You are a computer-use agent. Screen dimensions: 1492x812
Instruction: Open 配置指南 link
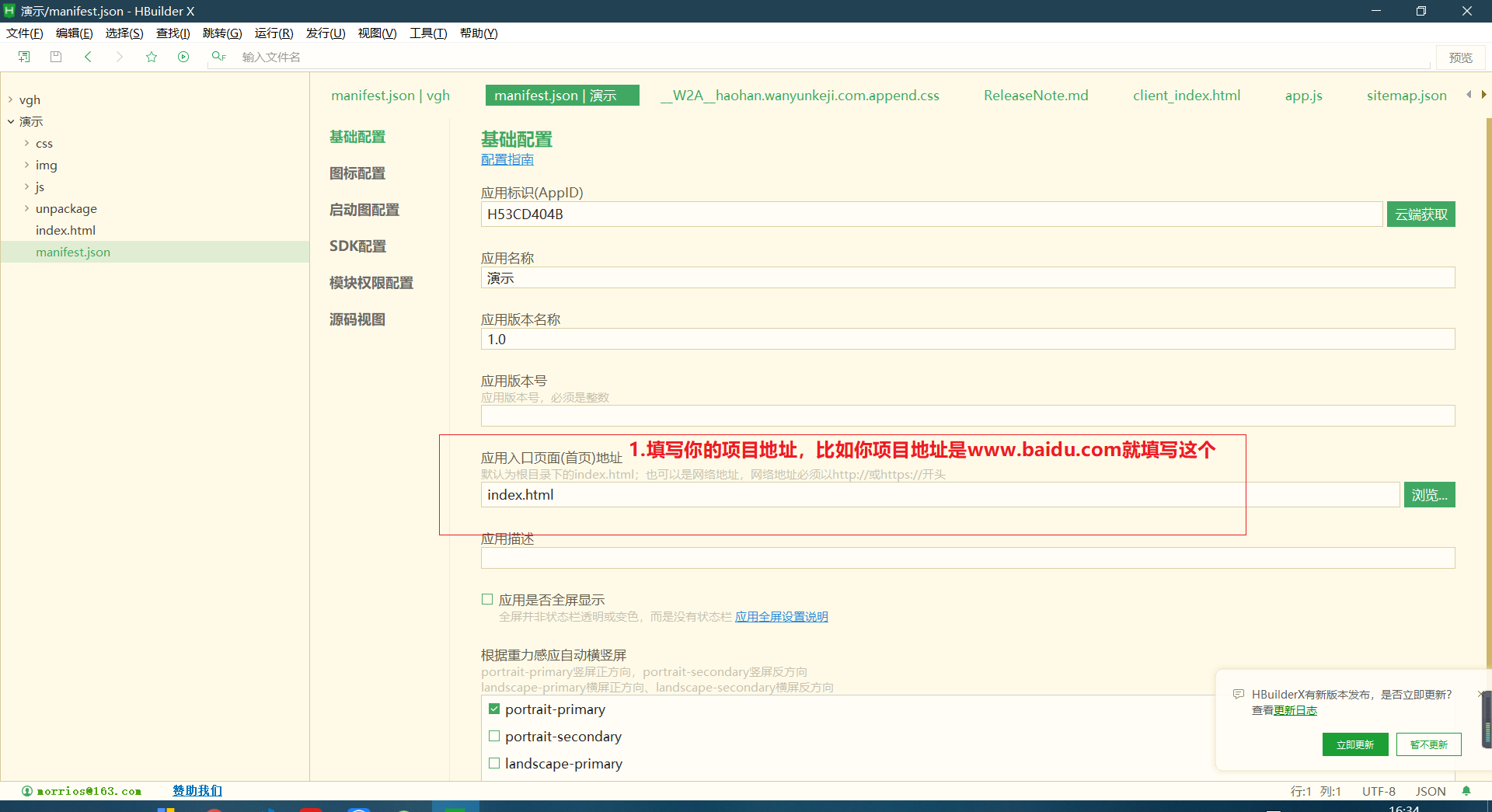[507, 159]
